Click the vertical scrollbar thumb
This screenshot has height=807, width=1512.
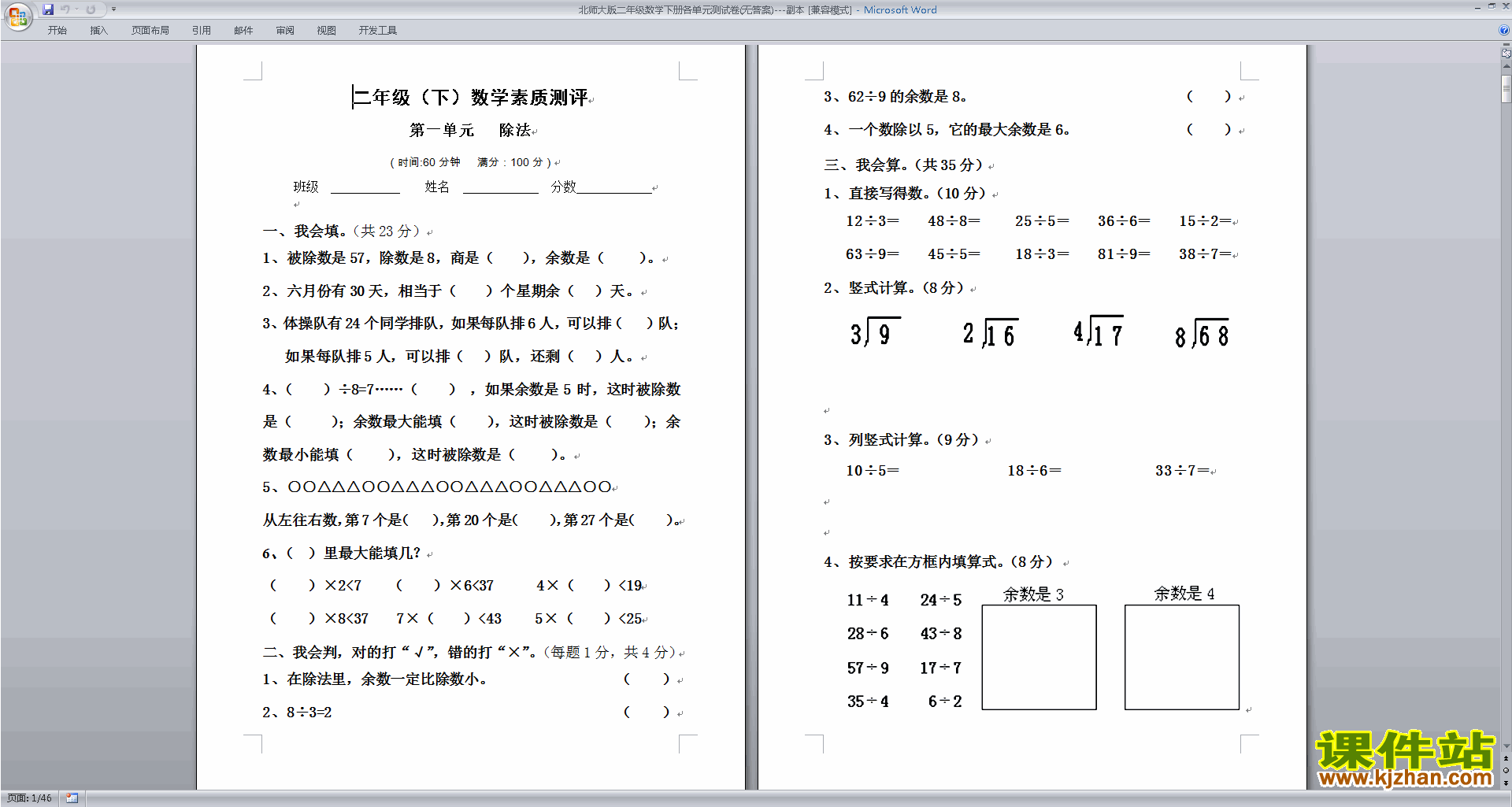tap(1506, 88)
